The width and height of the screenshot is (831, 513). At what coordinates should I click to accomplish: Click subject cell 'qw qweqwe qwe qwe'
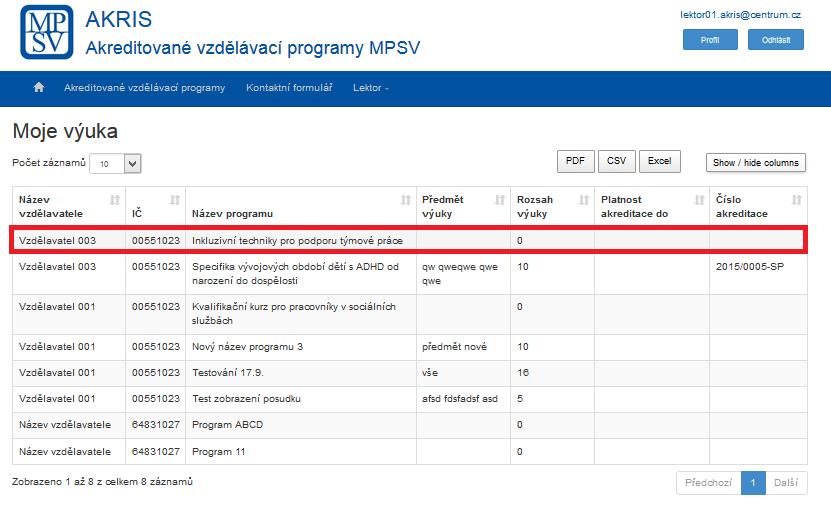coord(463,273)
